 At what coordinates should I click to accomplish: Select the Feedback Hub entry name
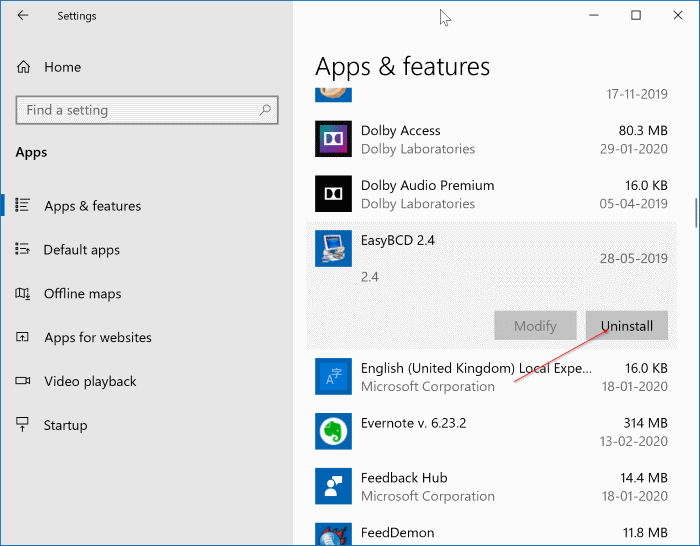click(x=404, y=478)
